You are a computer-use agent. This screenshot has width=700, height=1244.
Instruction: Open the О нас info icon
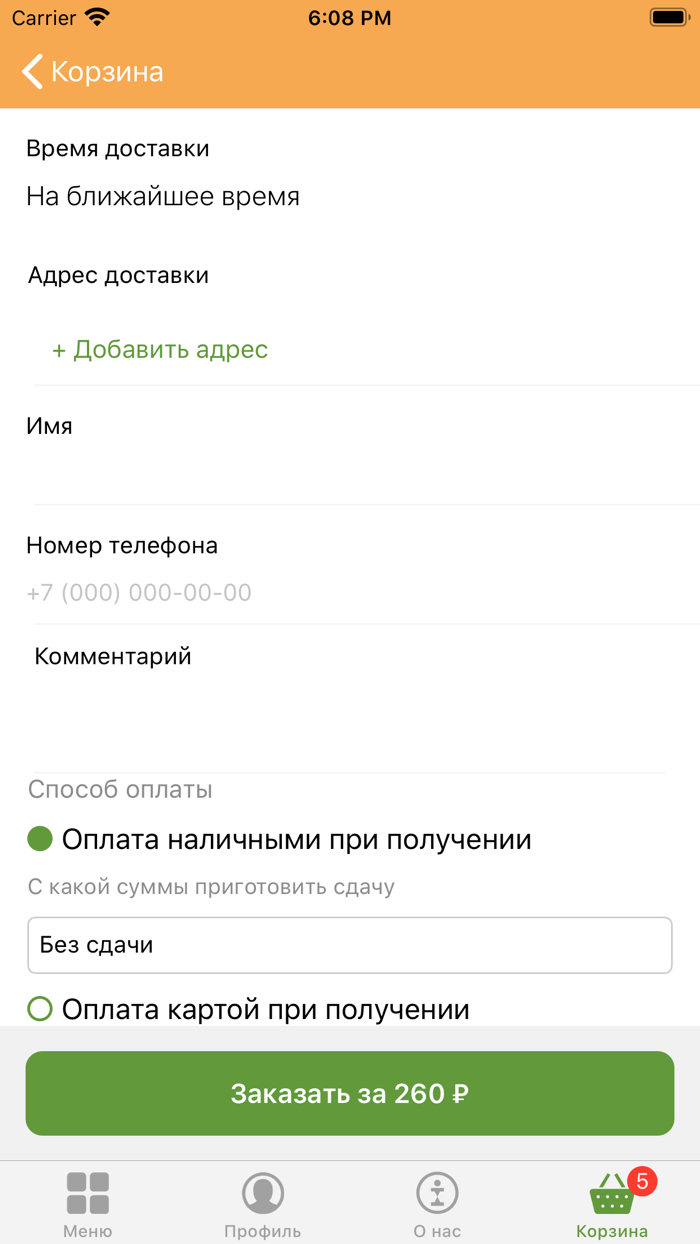click(437, 1192)
